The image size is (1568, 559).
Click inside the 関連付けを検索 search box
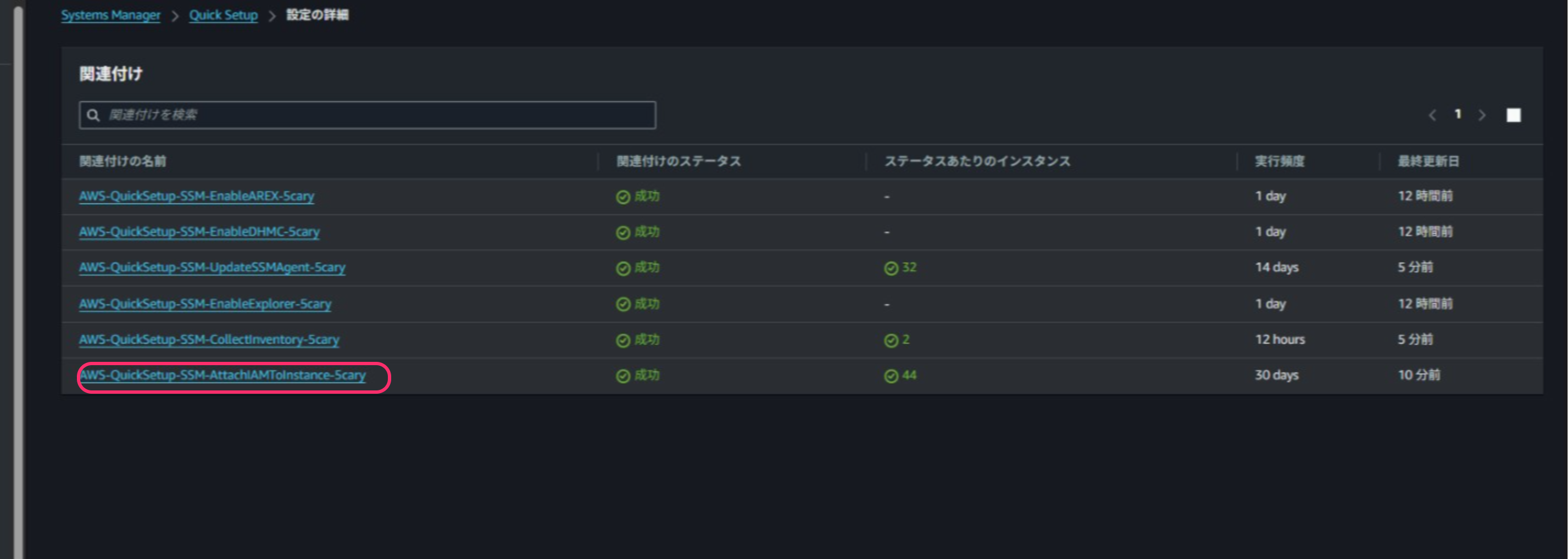365,114
